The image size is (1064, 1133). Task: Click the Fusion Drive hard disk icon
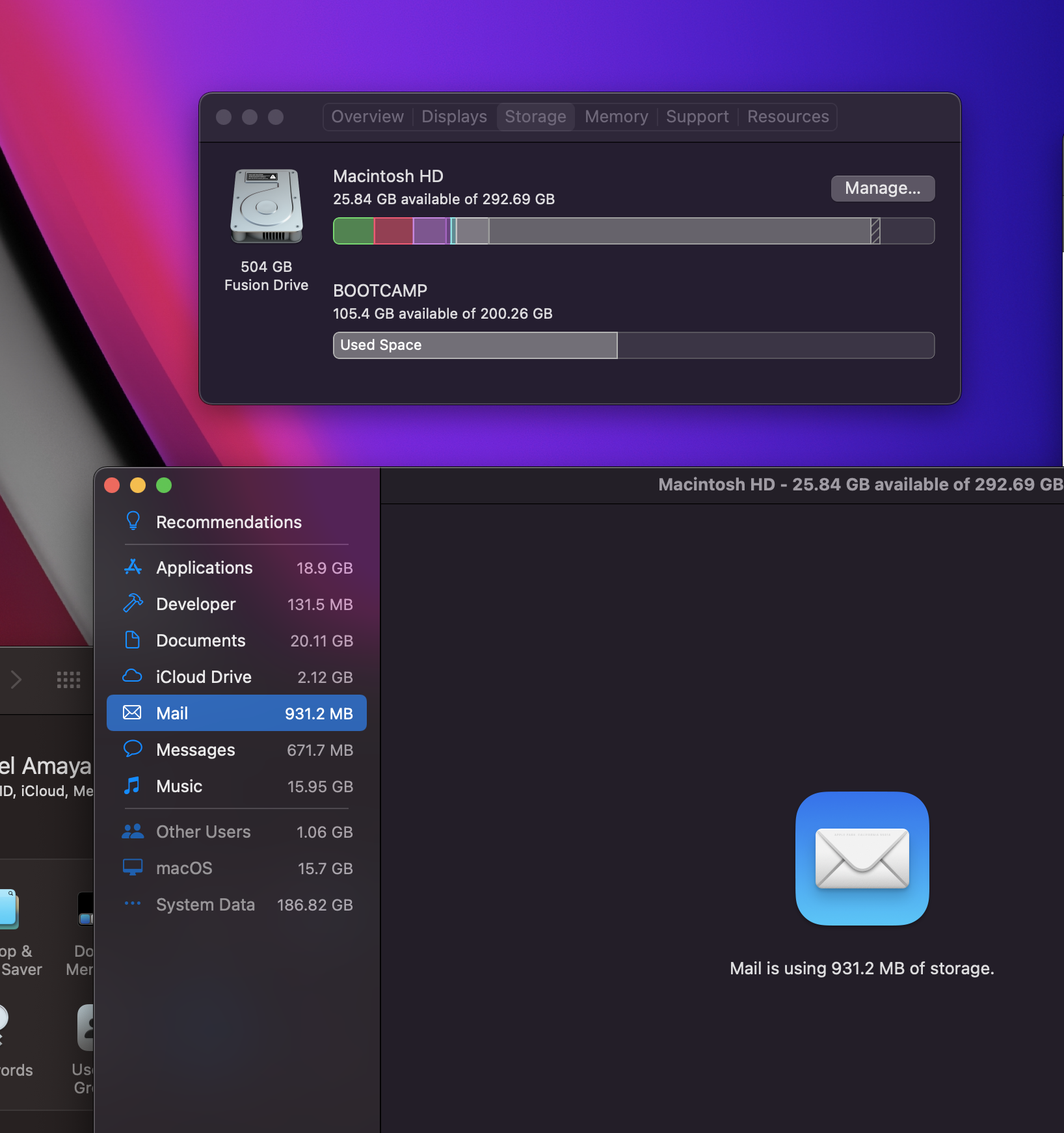click(x=267, y=206)
